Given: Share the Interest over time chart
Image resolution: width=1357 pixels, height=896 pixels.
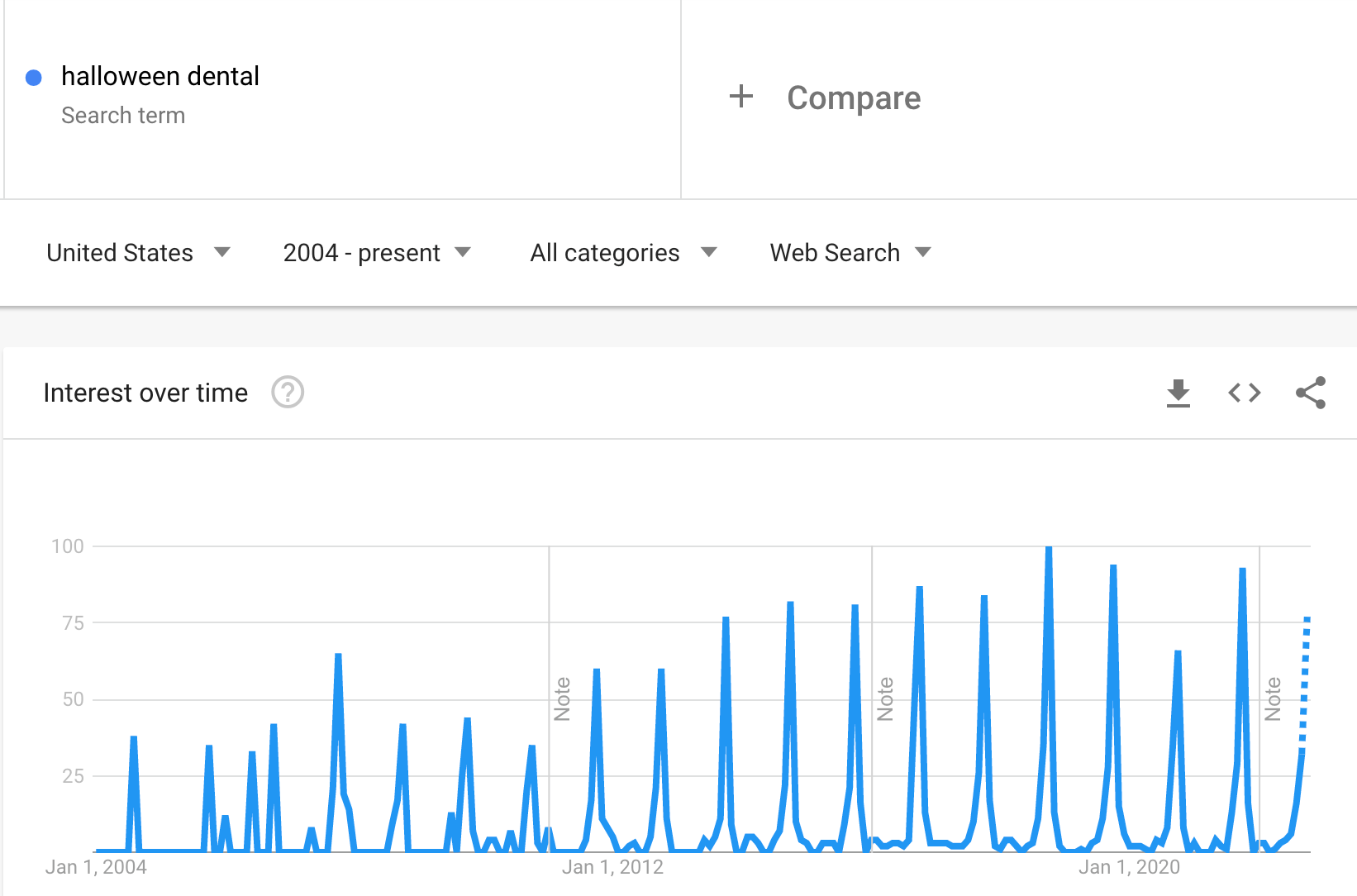Looking at the screenshot, I should pos(1312,393).
